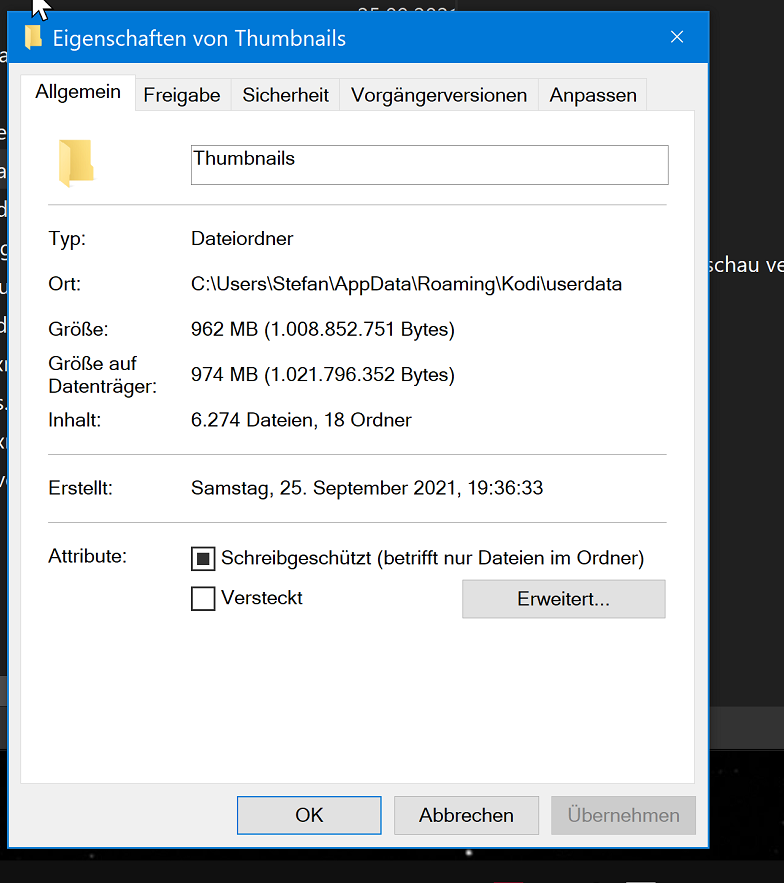The image size is (784, 883).
Task: Confirm with the OK button
Action: [x=309, y=815]
